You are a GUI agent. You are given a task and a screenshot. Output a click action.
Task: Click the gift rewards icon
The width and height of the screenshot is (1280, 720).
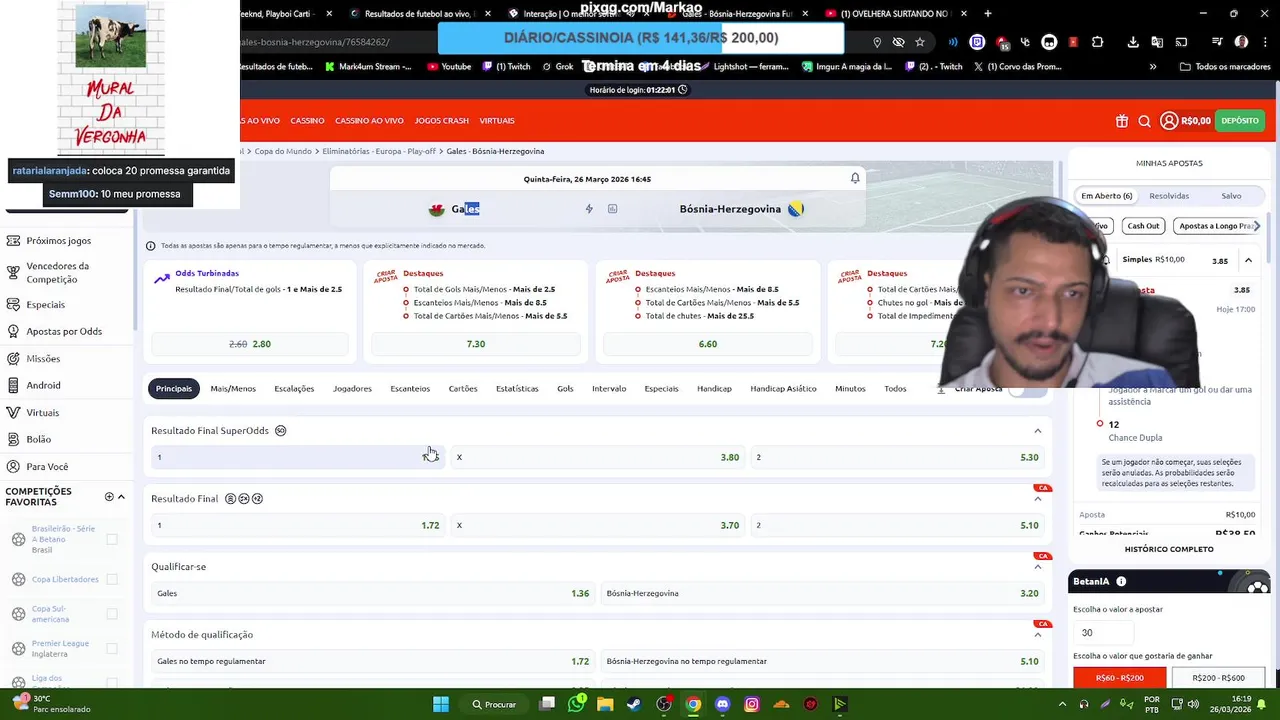tap(1122, 121)
